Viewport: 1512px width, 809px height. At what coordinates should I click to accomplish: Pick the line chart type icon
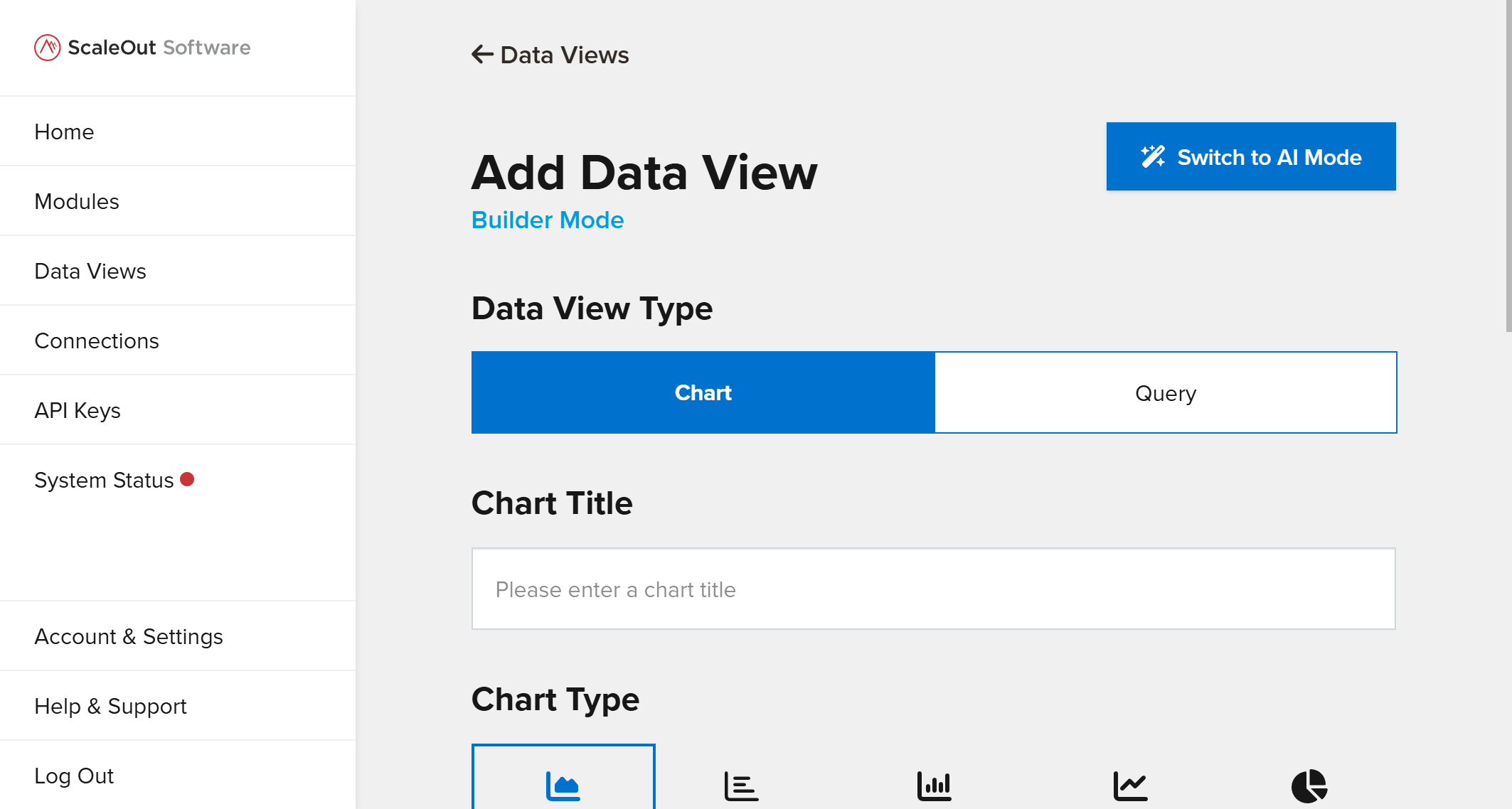point(1130,786)
